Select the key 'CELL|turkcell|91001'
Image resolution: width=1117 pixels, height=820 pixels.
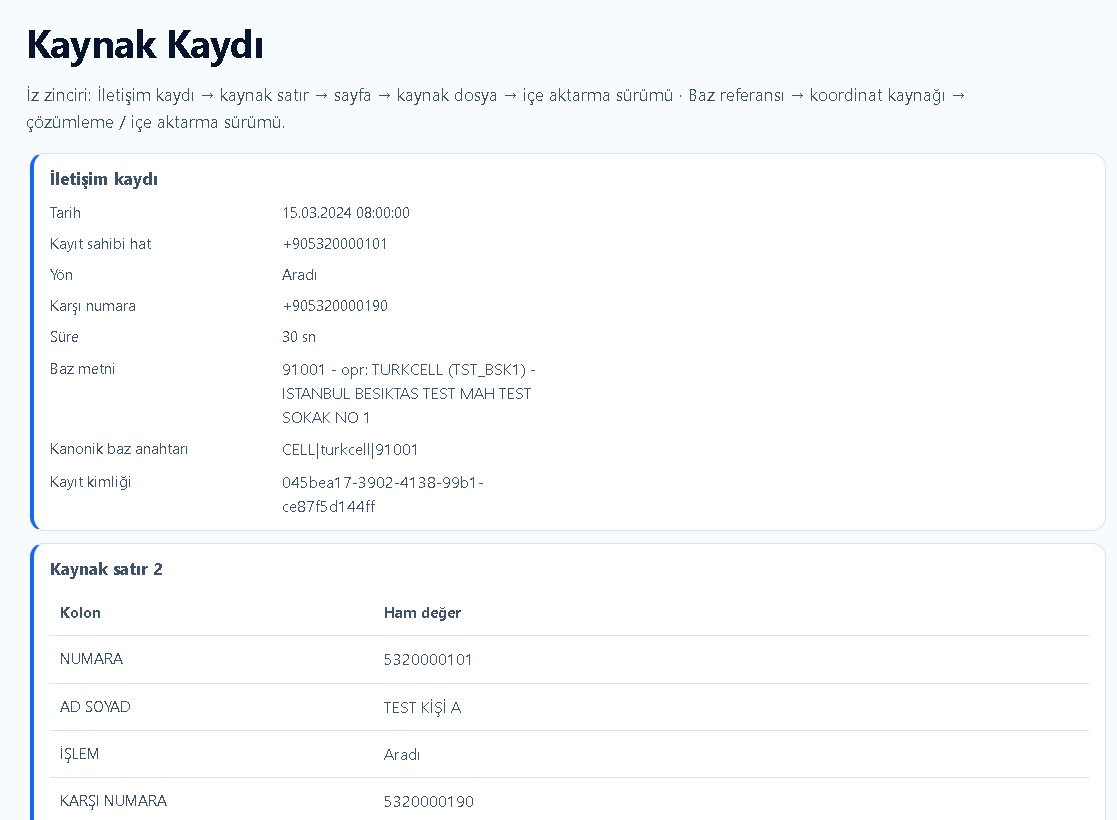(x=350, y=450)
